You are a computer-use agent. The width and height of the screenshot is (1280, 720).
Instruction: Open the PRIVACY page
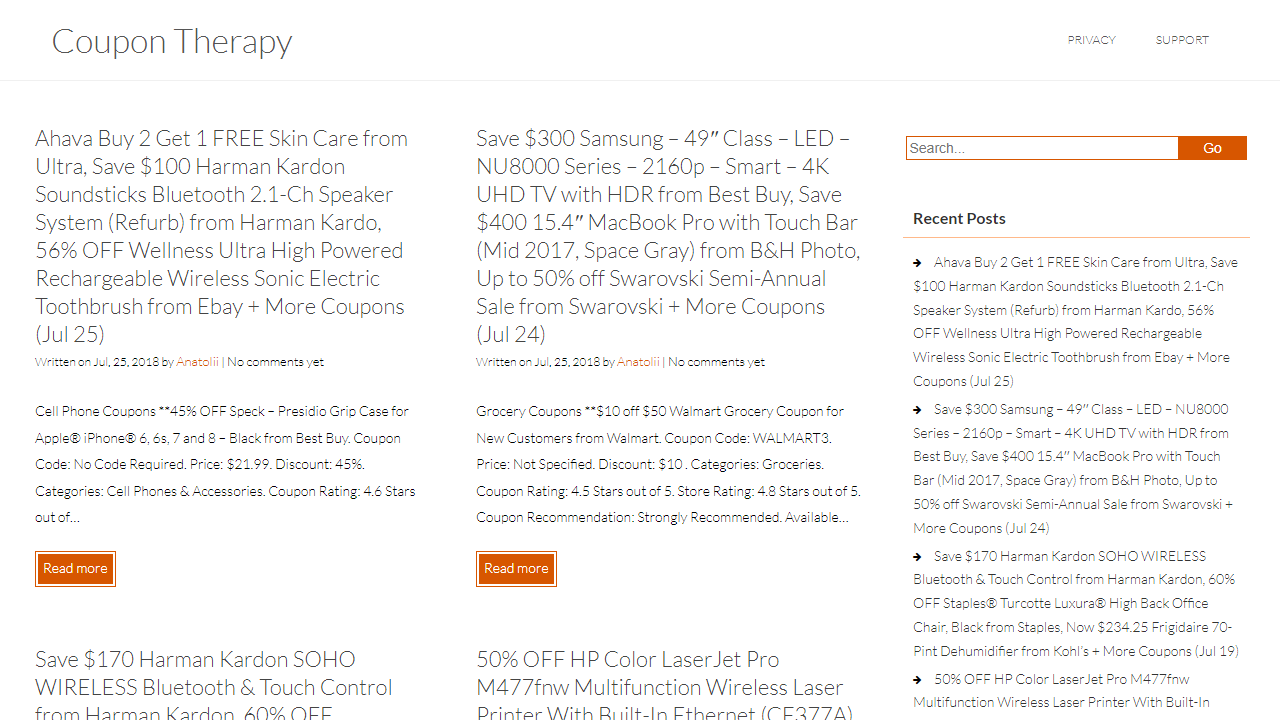coord(1091,40)
